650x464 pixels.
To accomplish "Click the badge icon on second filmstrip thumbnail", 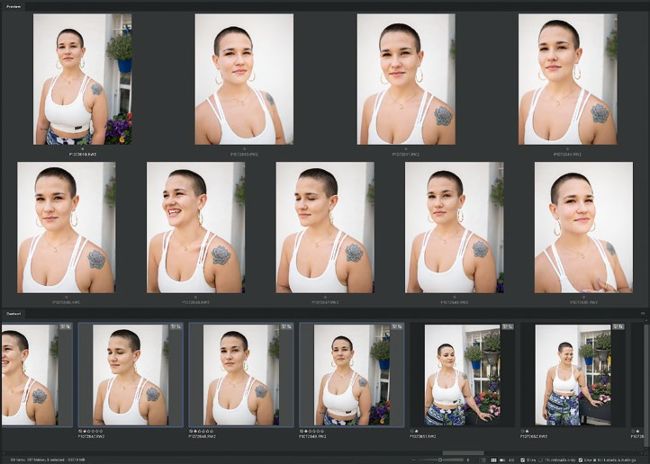I will [176, 327].
